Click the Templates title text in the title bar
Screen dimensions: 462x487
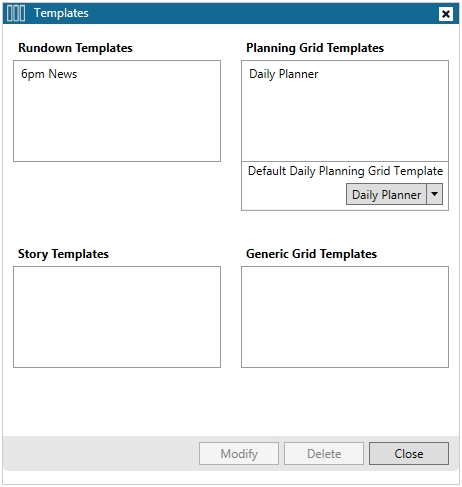tap(61, 13)
